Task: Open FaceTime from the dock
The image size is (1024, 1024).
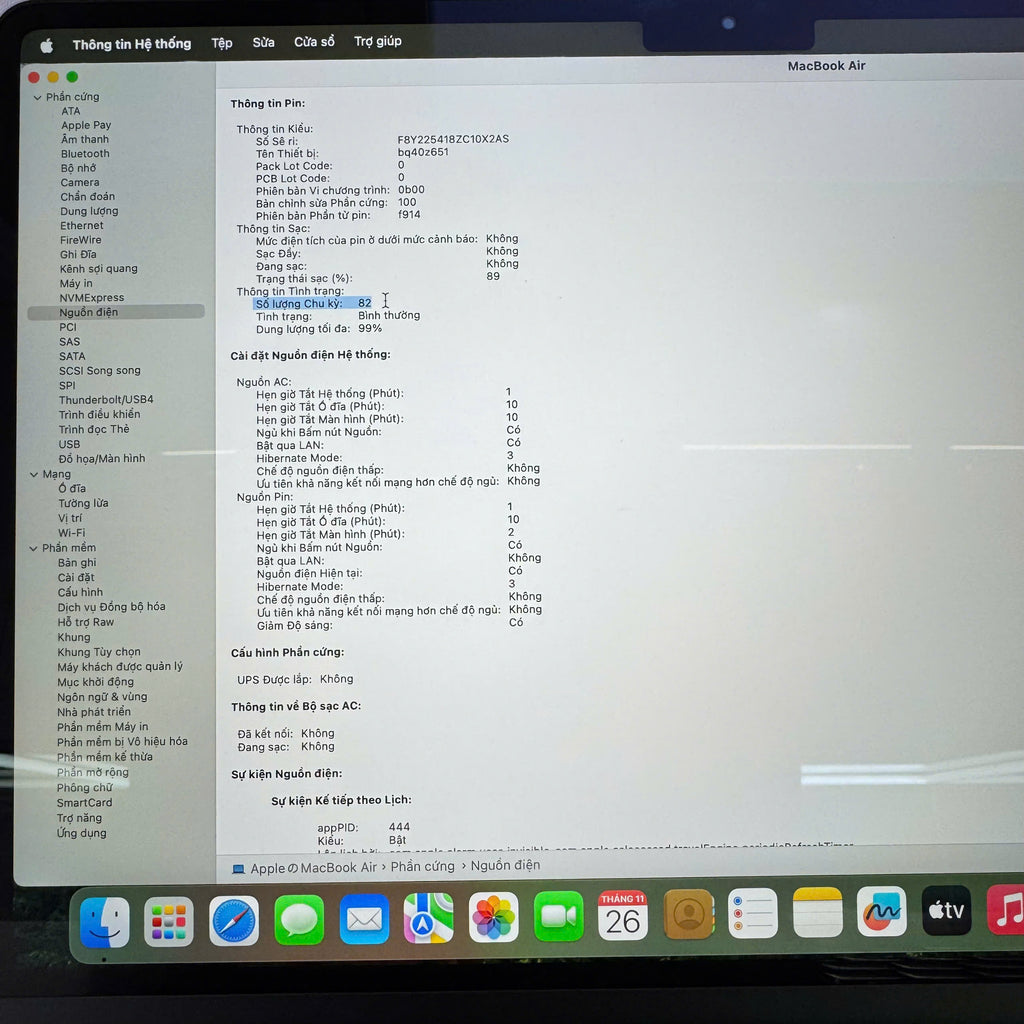Action: pyautogui.click(x=558, y=916)
